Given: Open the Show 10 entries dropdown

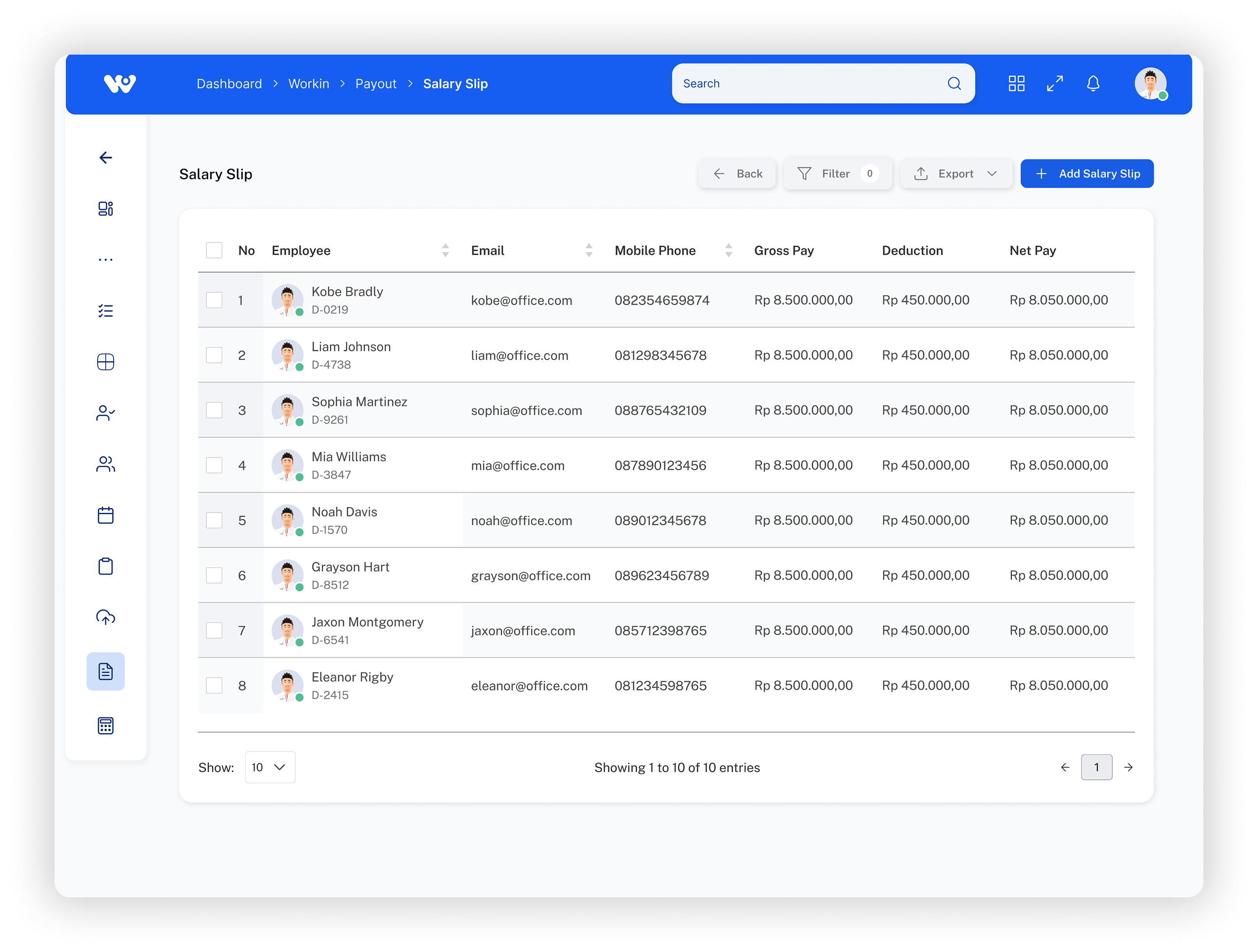Looking at the screenshot, I should point(270,767).
